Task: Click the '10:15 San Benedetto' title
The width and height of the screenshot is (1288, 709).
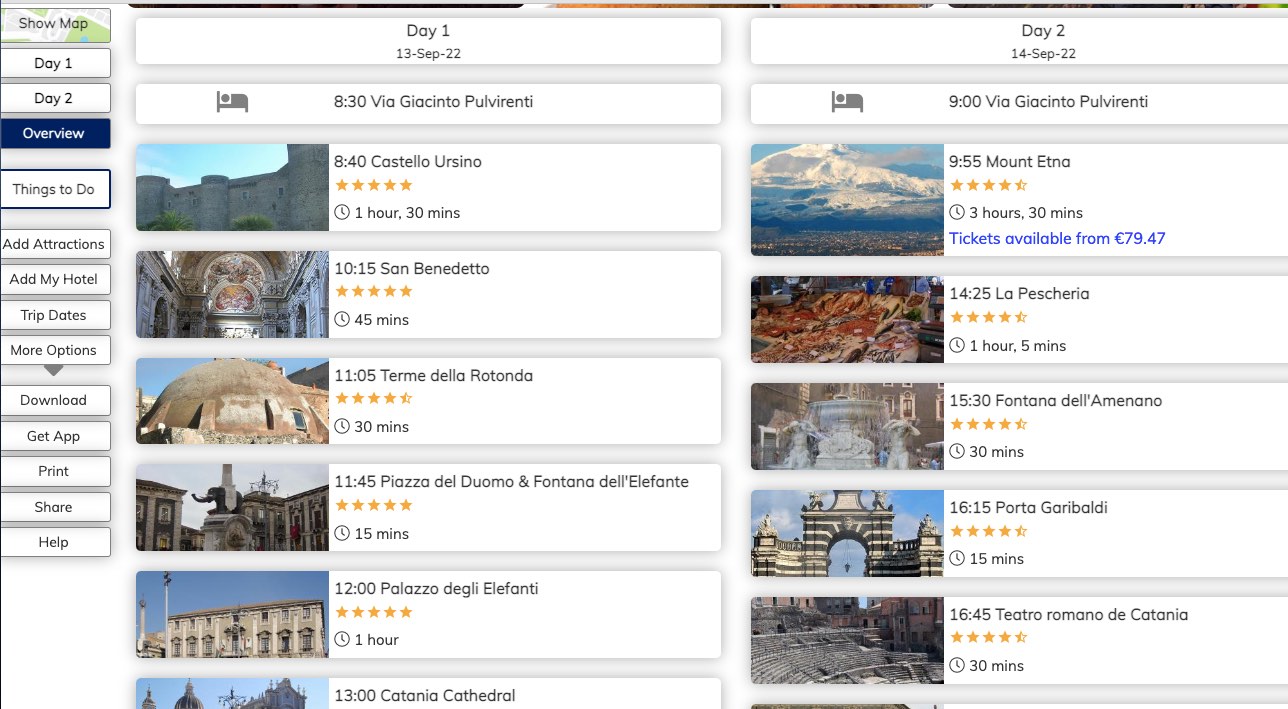Action: 412,269
